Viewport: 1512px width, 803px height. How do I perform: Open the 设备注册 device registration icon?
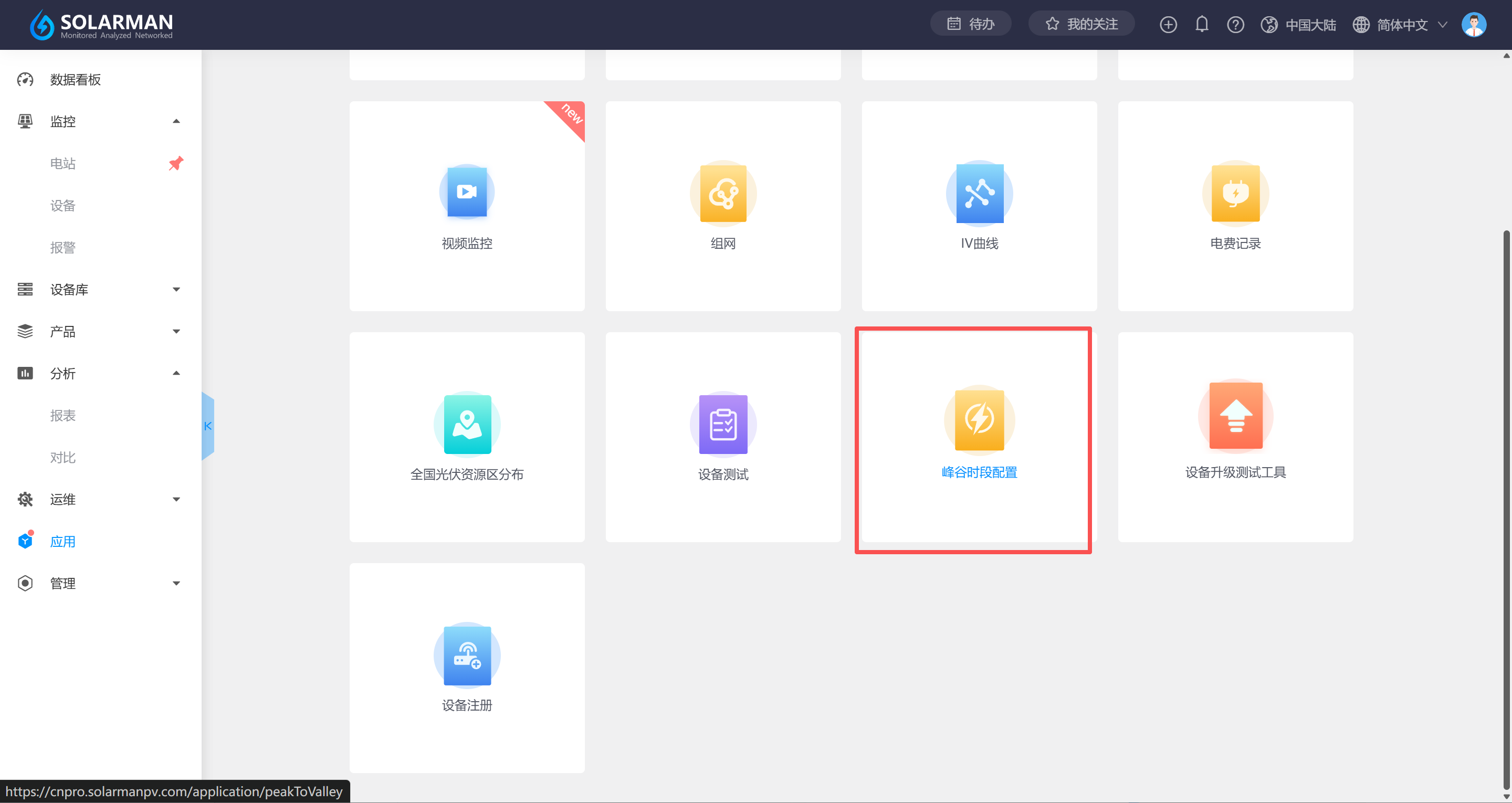[x=467, y=655]
